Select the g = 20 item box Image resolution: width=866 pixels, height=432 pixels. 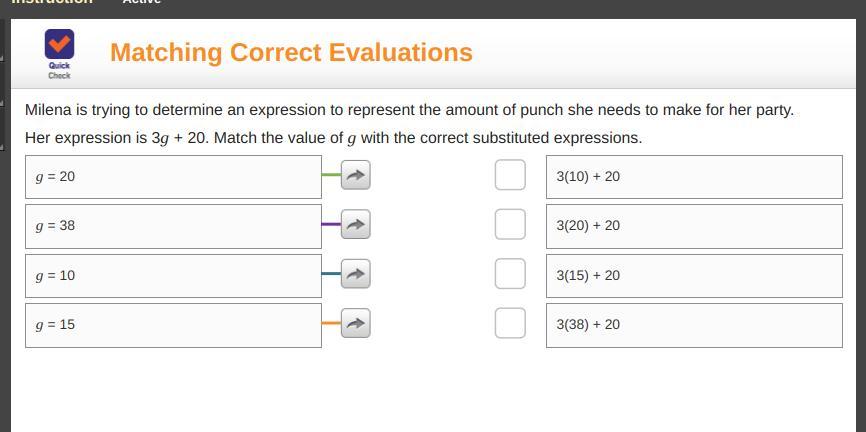coord(173,176)
